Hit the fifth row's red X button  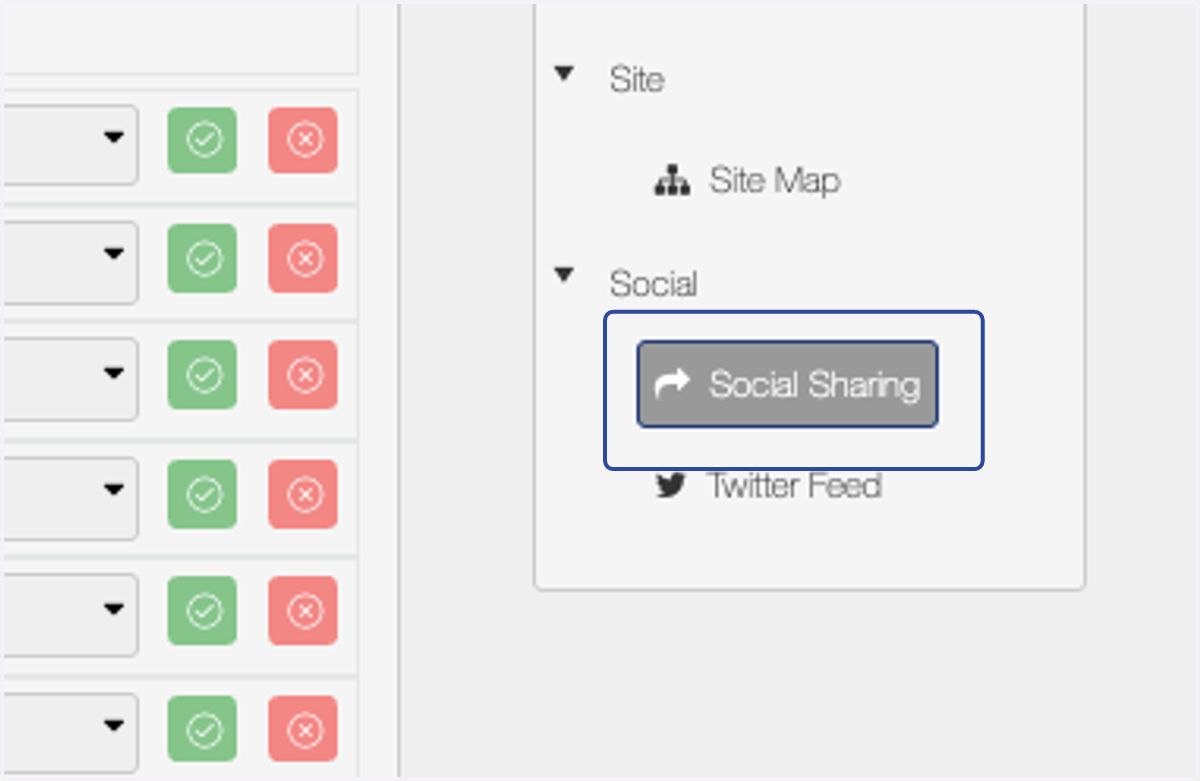(303, 610)
